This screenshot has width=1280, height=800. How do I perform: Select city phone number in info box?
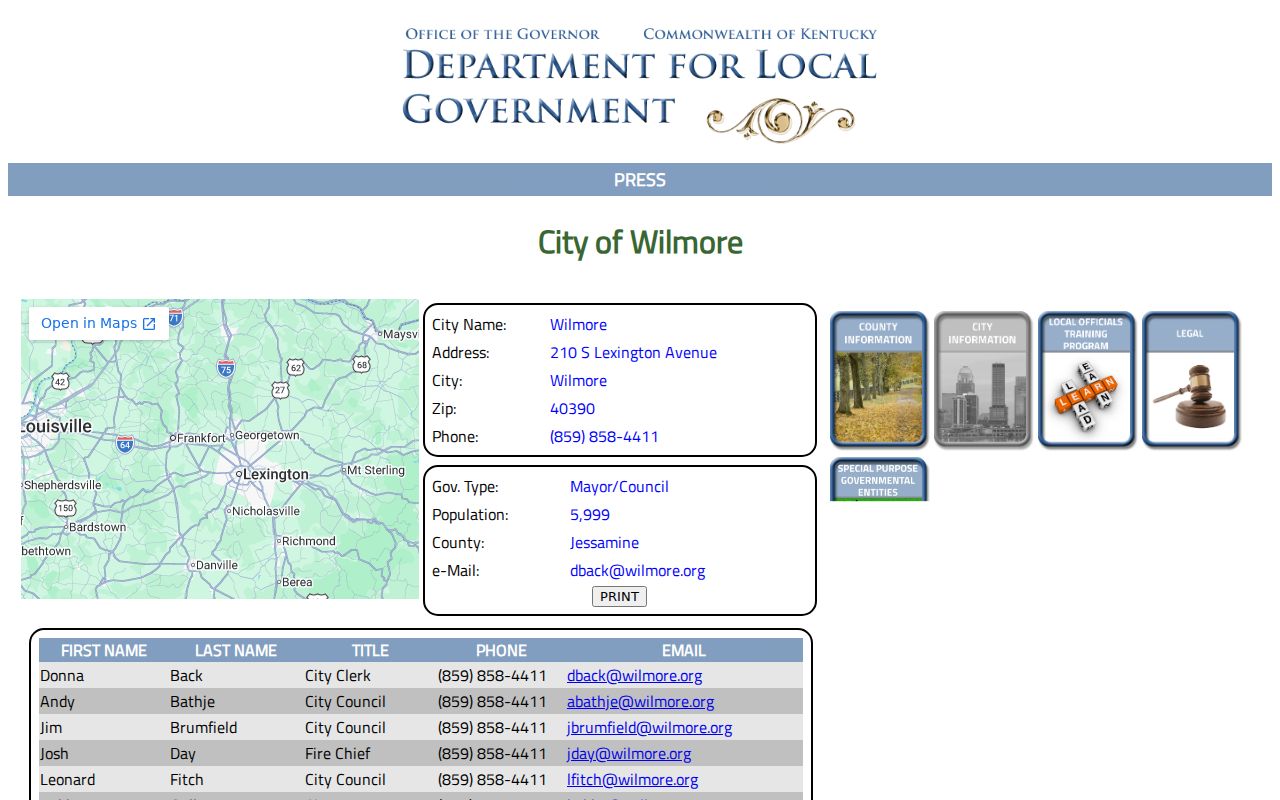tap(604, 437)
